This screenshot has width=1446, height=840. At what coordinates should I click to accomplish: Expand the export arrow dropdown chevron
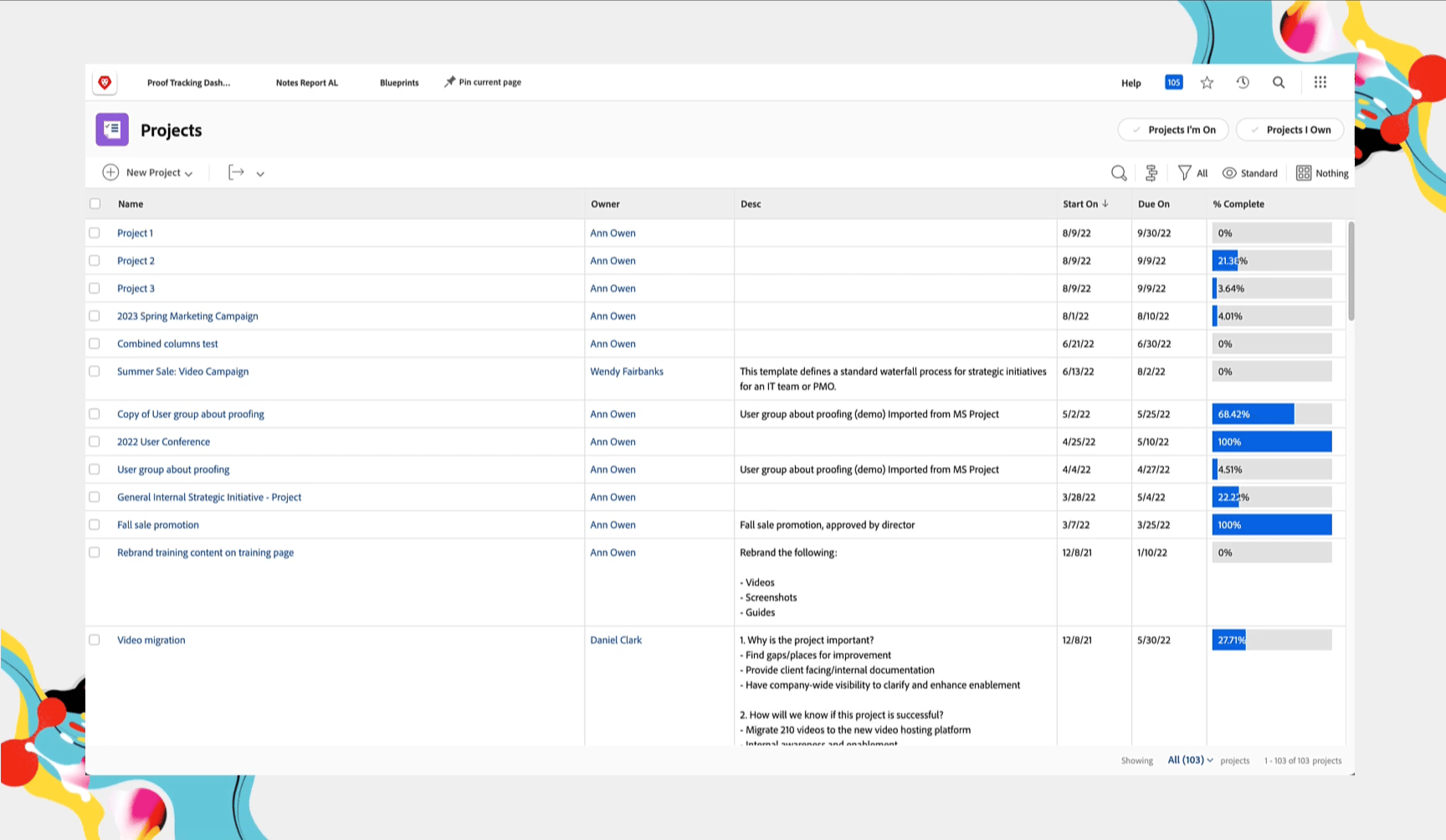pos(260,174)
